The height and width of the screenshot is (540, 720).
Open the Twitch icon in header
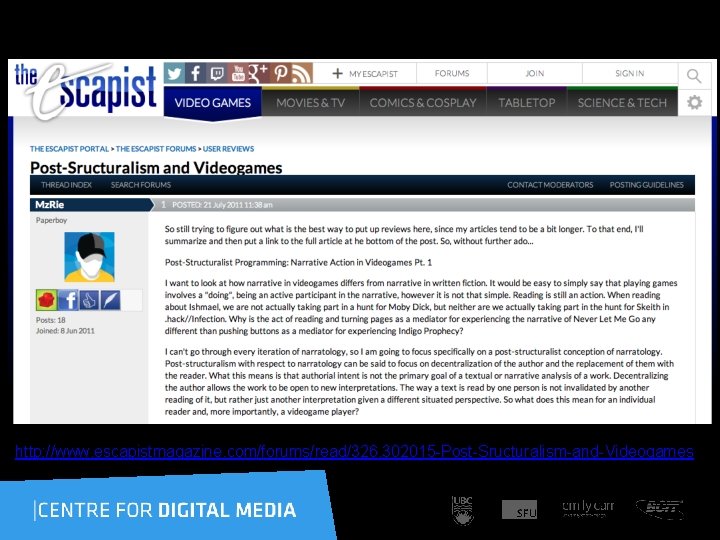(217, 73)
